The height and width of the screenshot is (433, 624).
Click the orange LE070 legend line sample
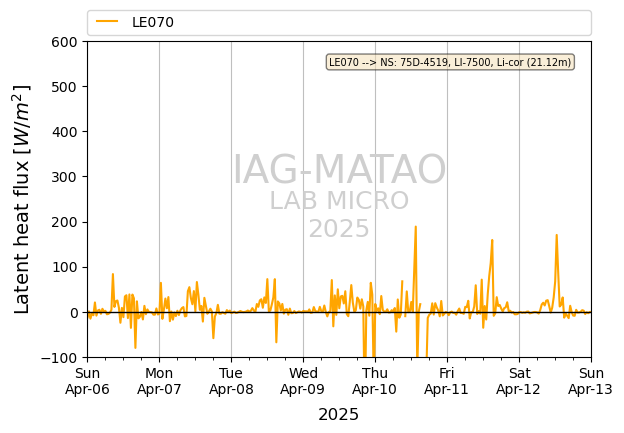[x=107, y=21]
